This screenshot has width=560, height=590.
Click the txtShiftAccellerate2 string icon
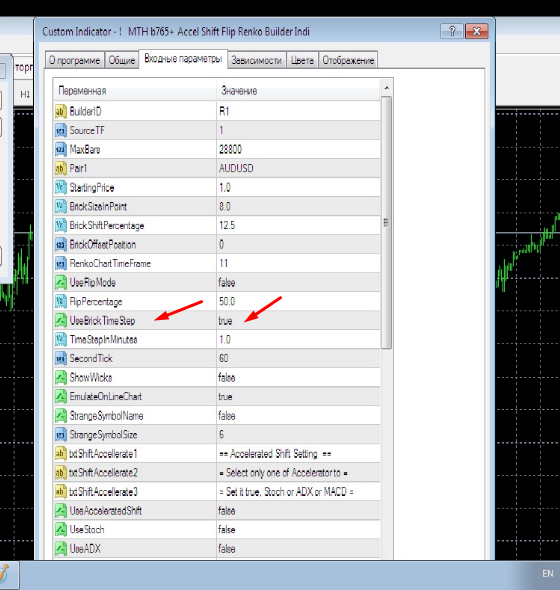point(61,473)
